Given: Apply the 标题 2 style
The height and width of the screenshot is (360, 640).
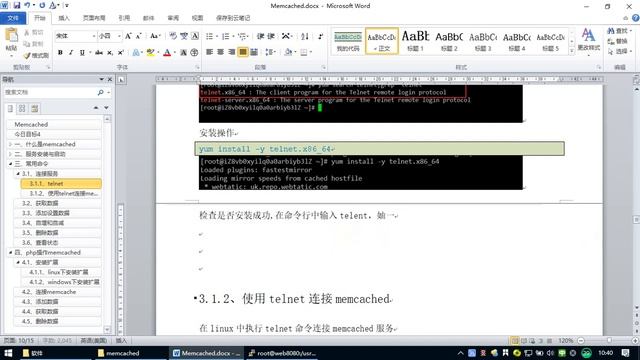Looking at the screenshot, I should pos(449,41).
